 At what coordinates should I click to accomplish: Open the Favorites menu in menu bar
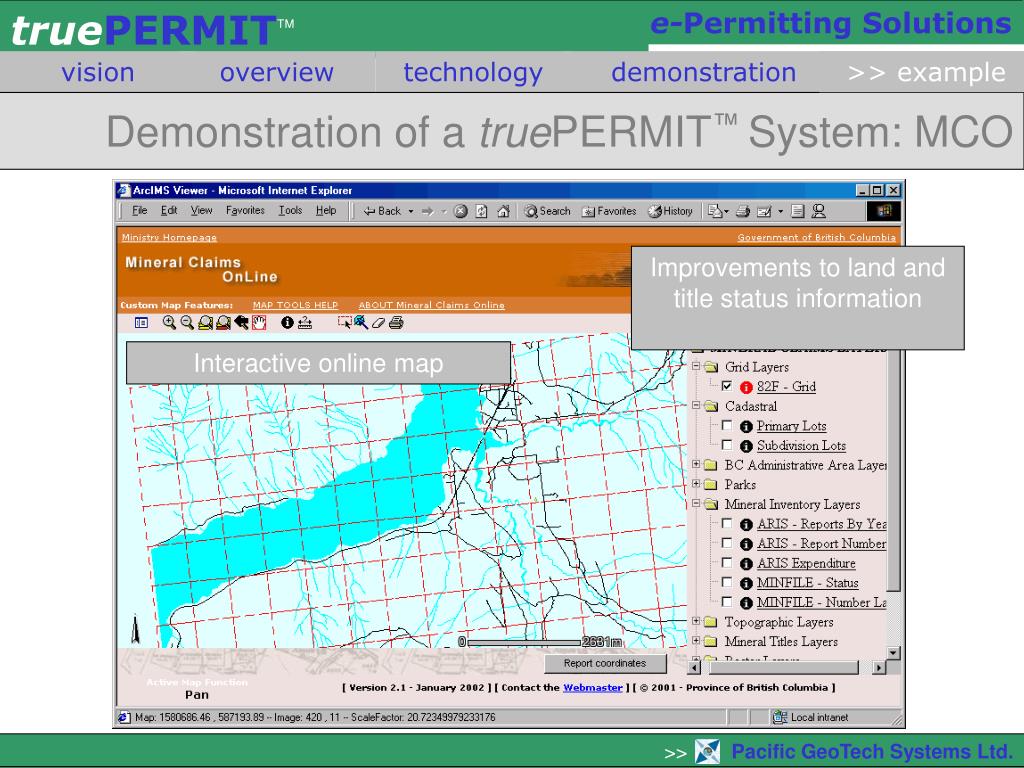coord(246,210)
